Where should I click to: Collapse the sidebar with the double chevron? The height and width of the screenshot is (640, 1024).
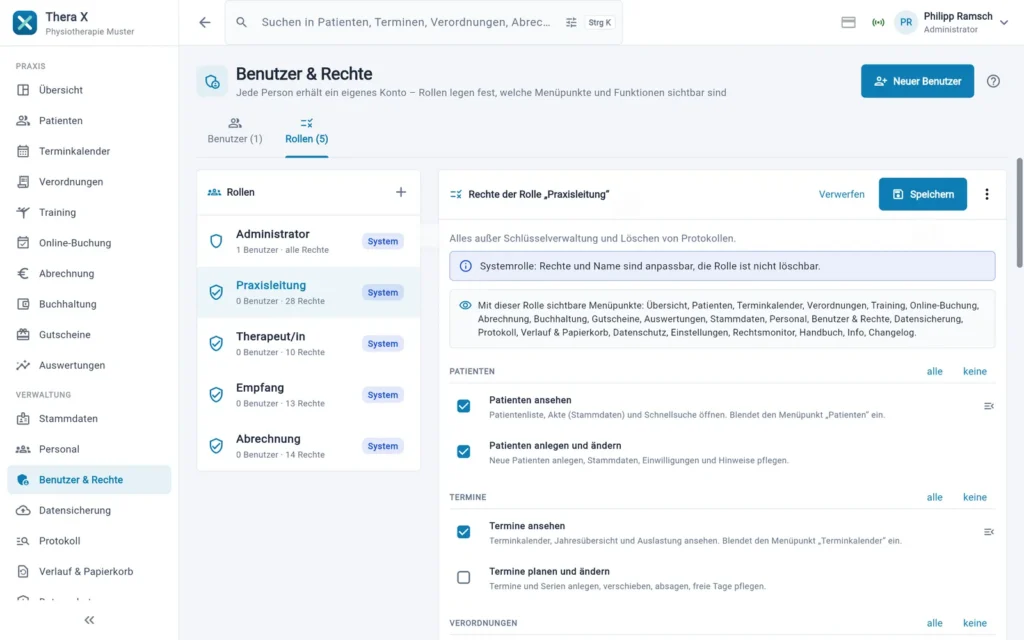[x=89, y=620]
